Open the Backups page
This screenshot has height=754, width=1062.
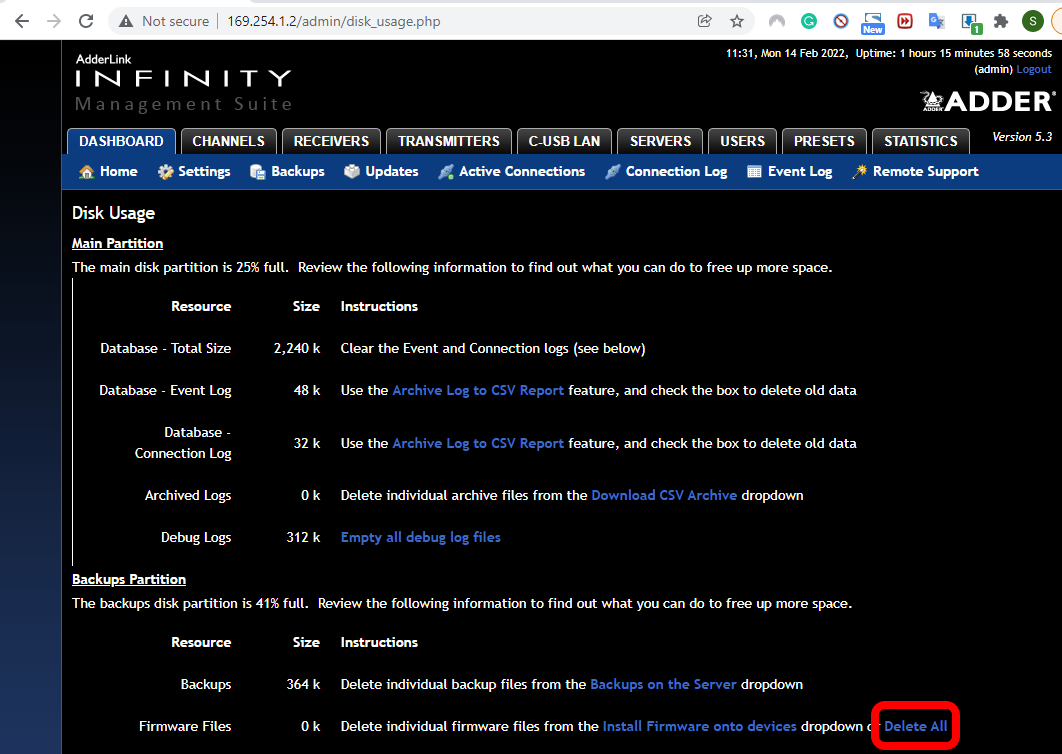point(287,171)
